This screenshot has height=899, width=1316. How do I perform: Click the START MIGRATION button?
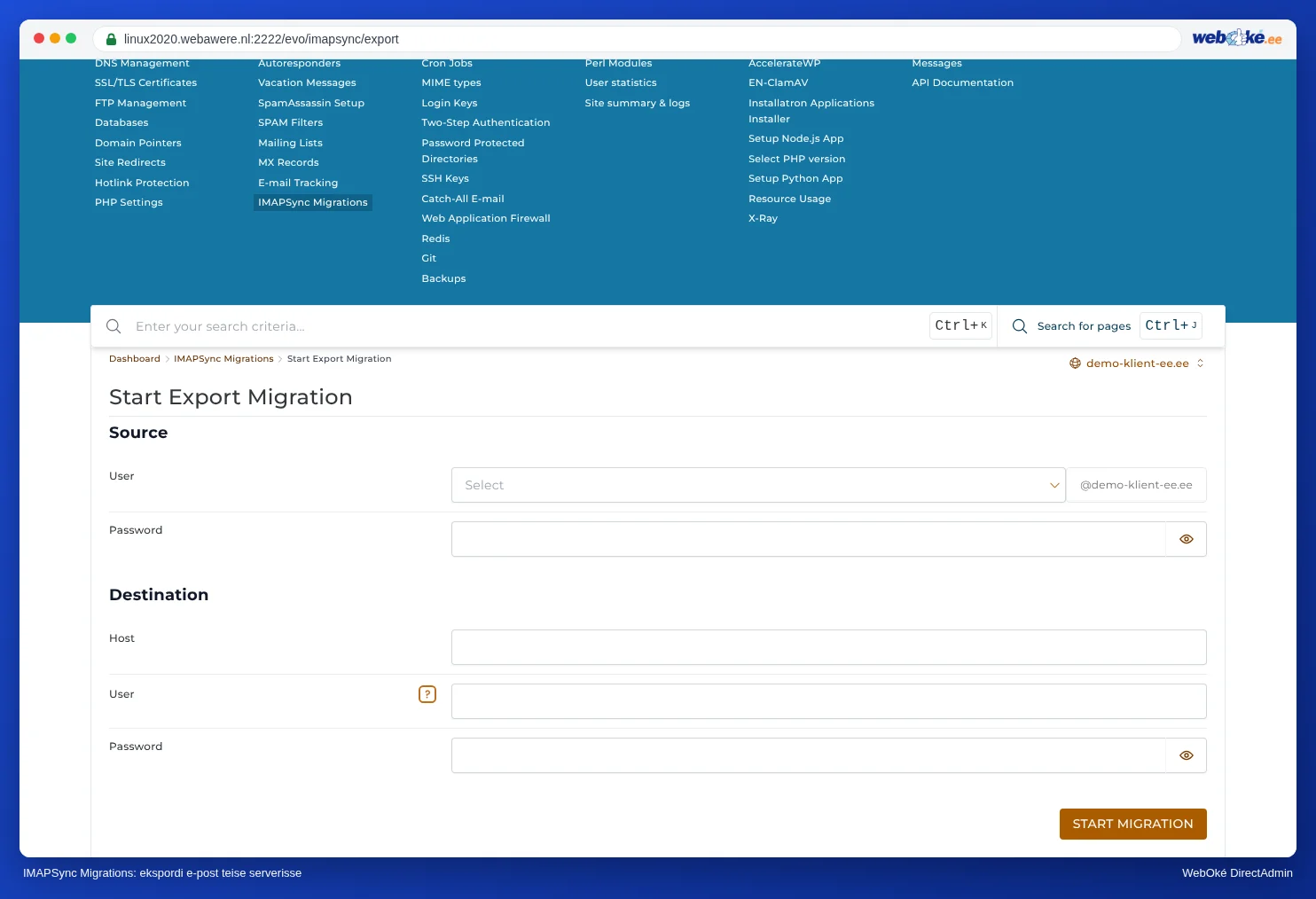[1132, 824]
